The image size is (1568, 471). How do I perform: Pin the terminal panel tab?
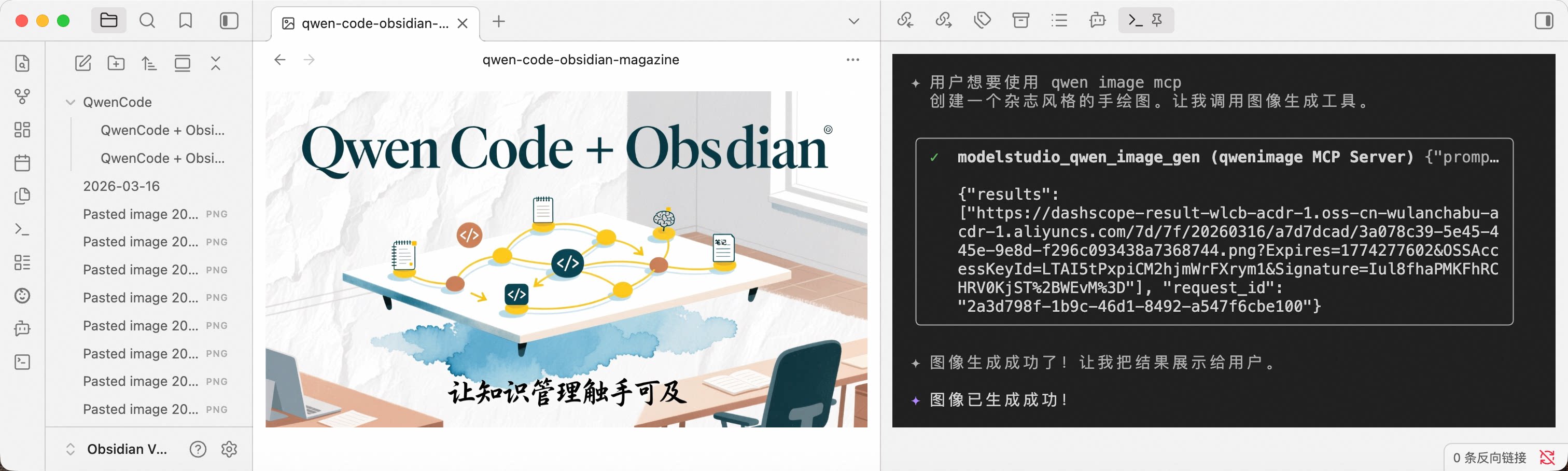click(1158, 21)
